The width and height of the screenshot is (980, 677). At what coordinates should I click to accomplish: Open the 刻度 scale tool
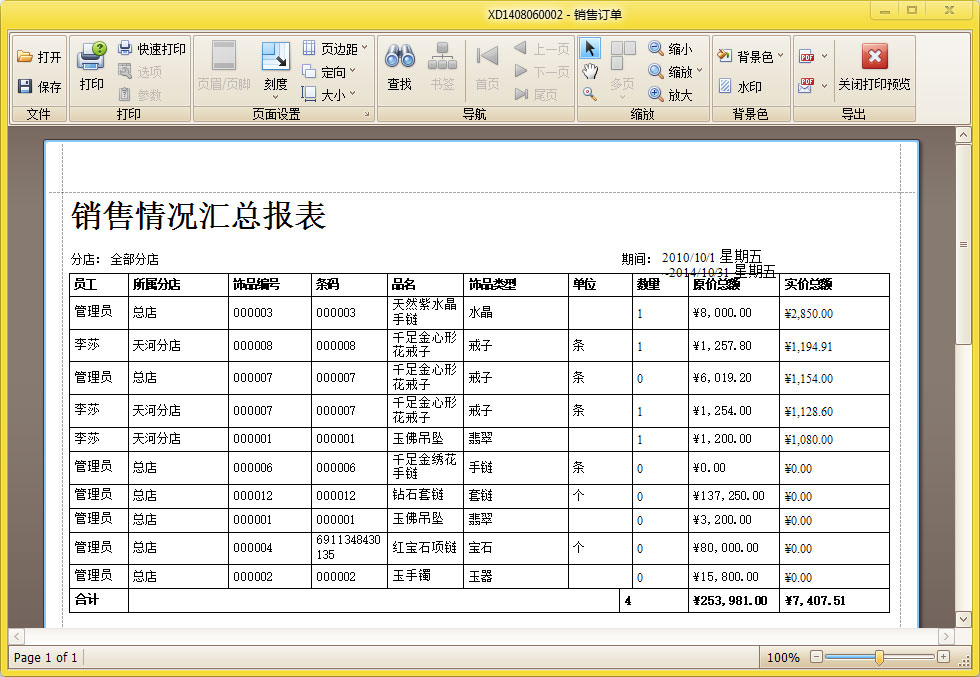276,65
